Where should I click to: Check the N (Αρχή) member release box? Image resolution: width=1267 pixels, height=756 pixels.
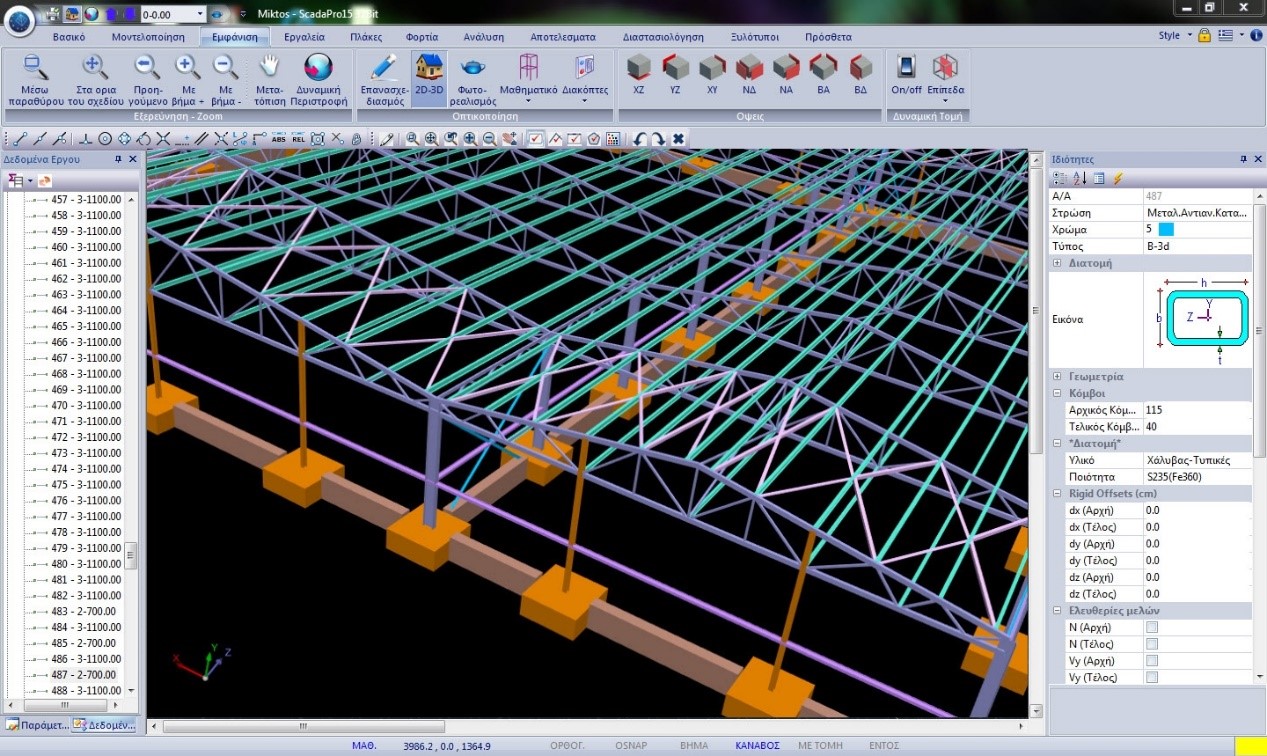coord(1151,627)
